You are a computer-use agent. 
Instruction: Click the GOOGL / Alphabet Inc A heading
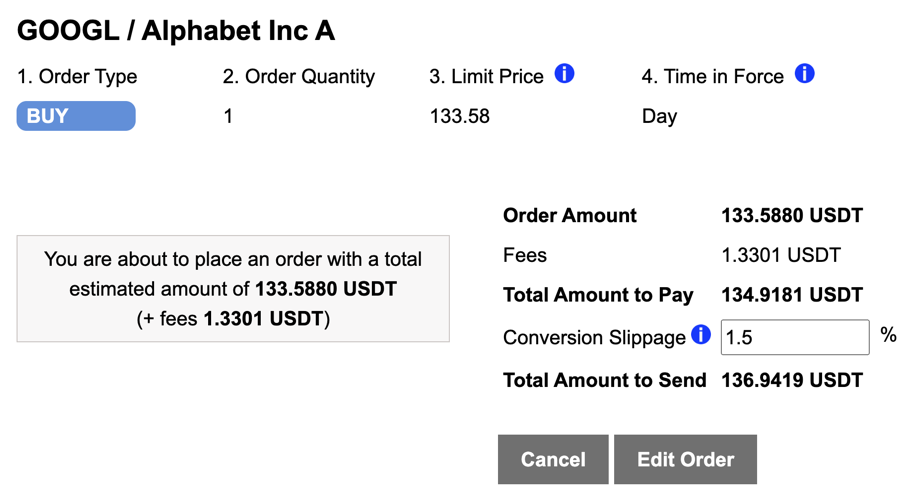(x=176, y=31)
